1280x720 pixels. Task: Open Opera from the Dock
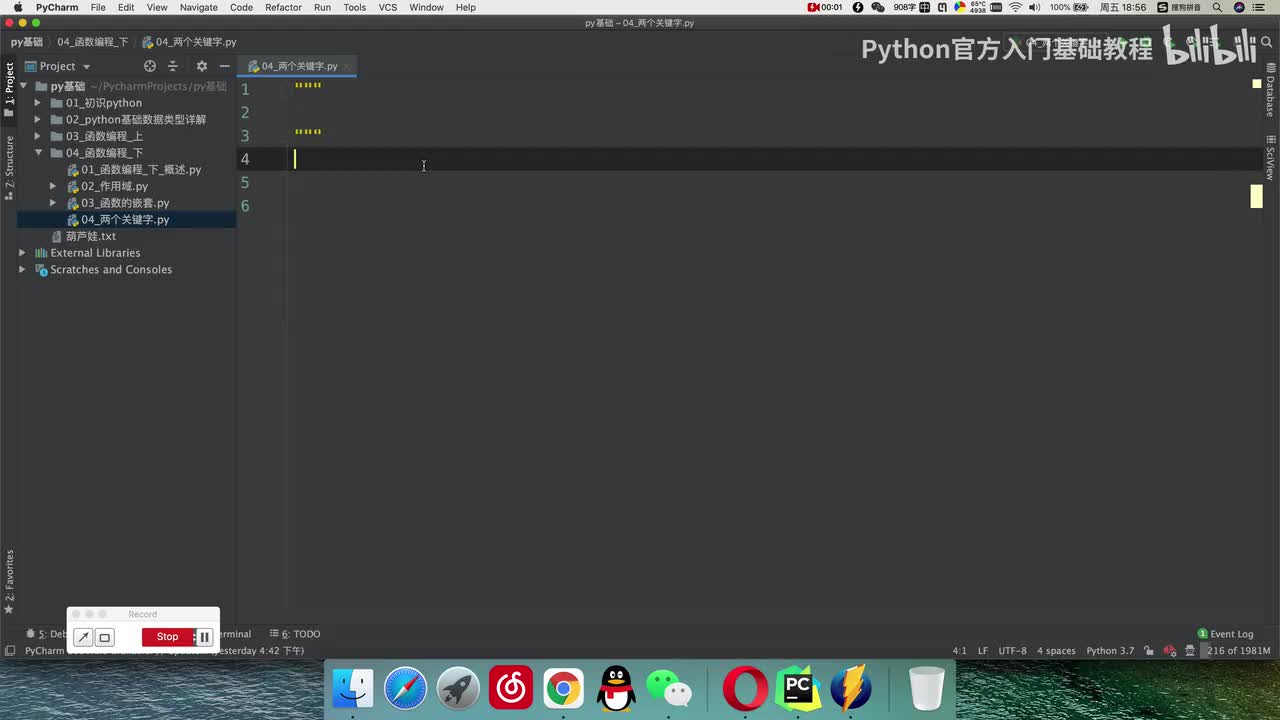pyautogui.click(x=745, y=689)
